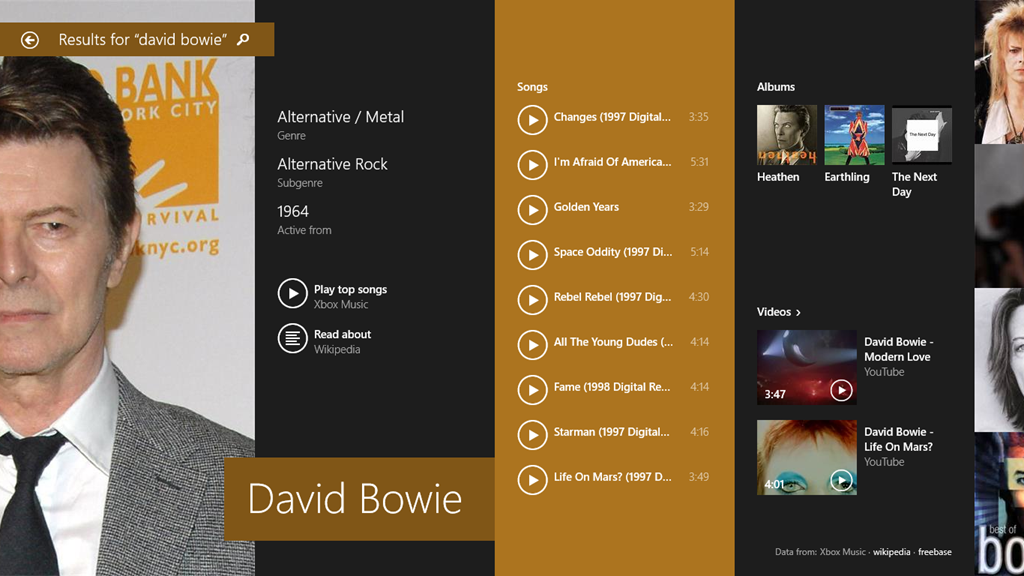Screen dimensions: 1024x576
Task: Play the Golden Years song
Action: 532,210
